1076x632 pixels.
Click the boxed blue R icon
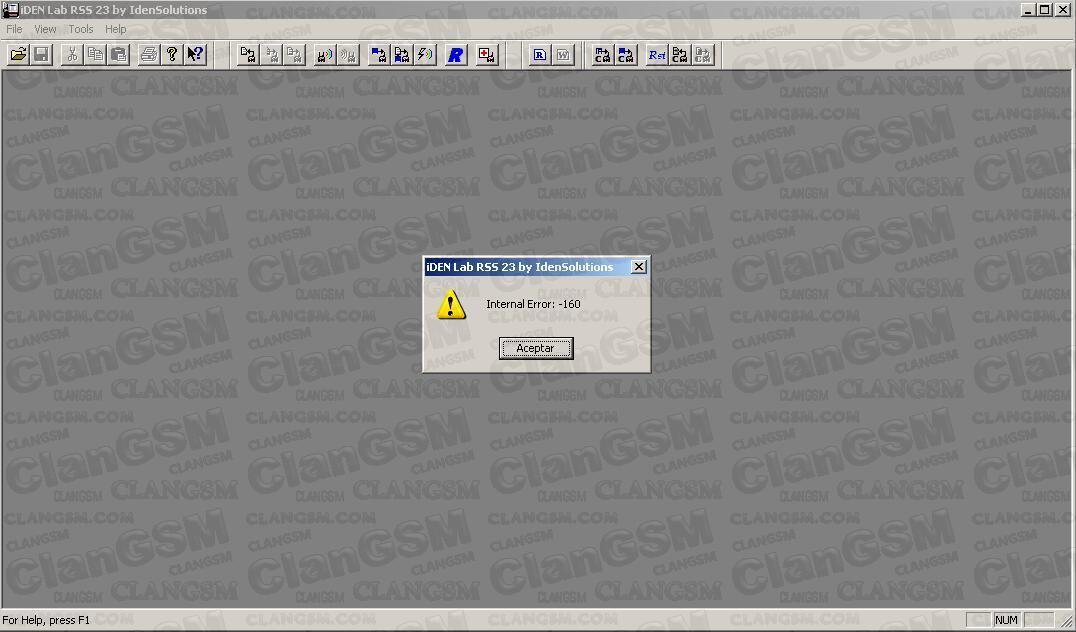tap(540, 55)
